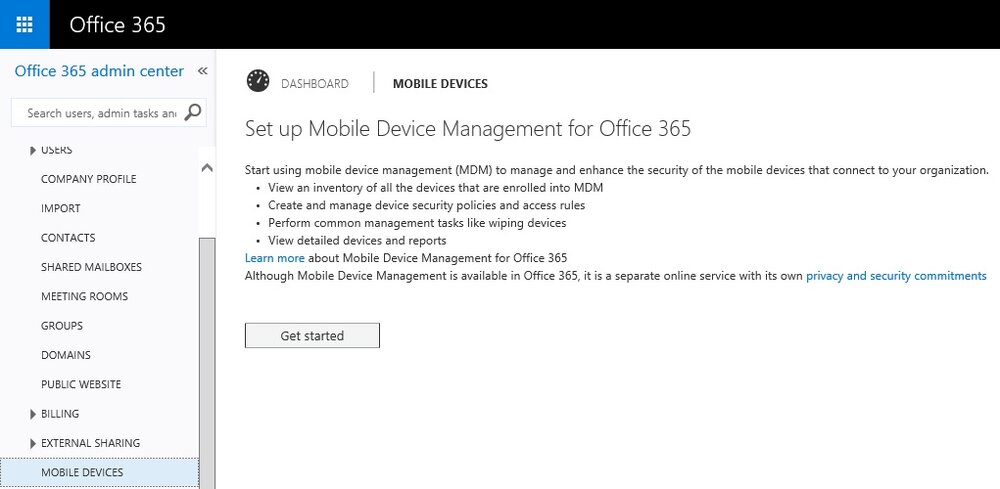This screenshot has height=489, width=1000.
Task: Expand the USERS tree section
Action: (33, 150)
